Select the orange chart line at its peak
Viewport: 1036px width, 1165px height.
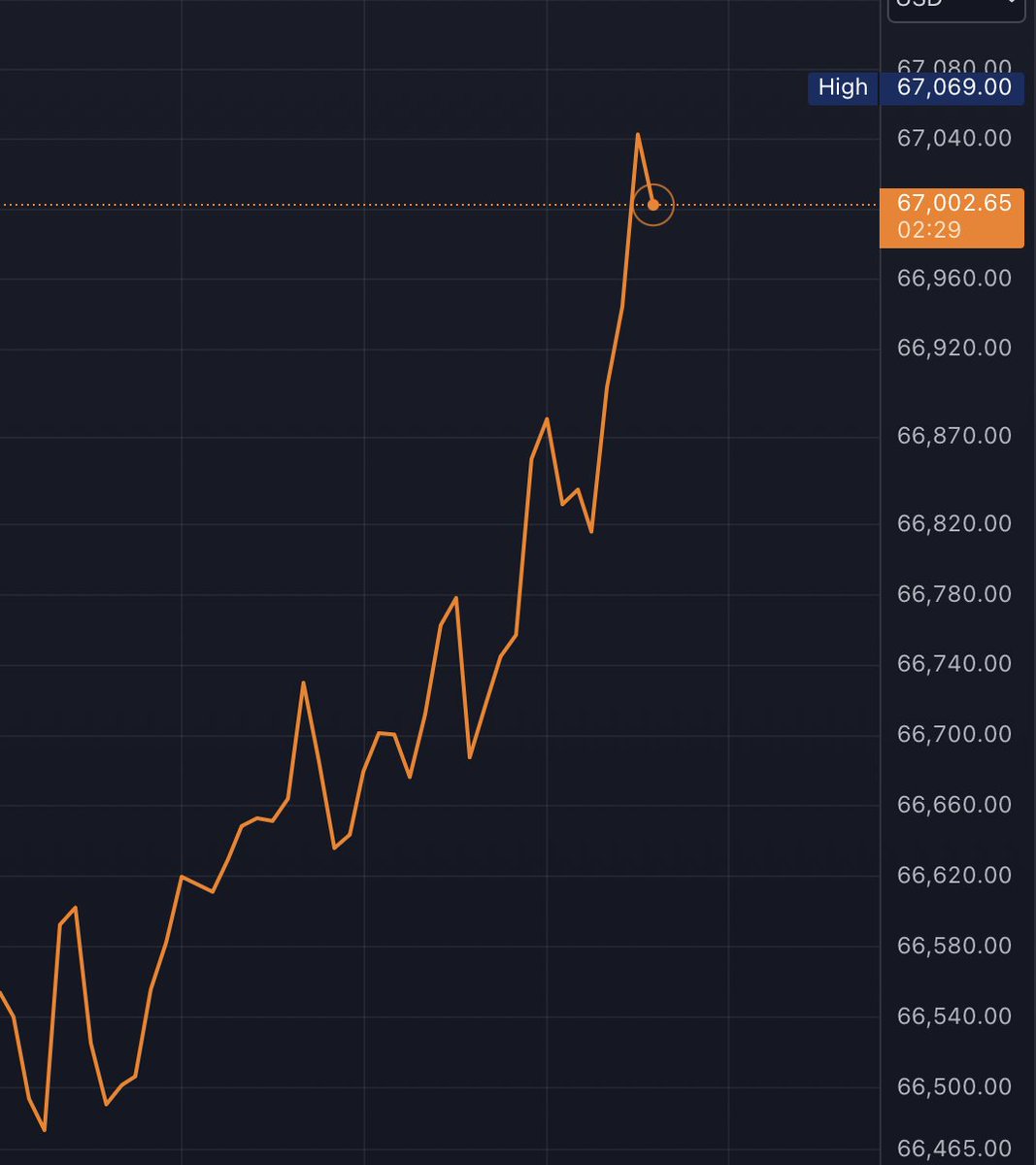click(638, 134)
